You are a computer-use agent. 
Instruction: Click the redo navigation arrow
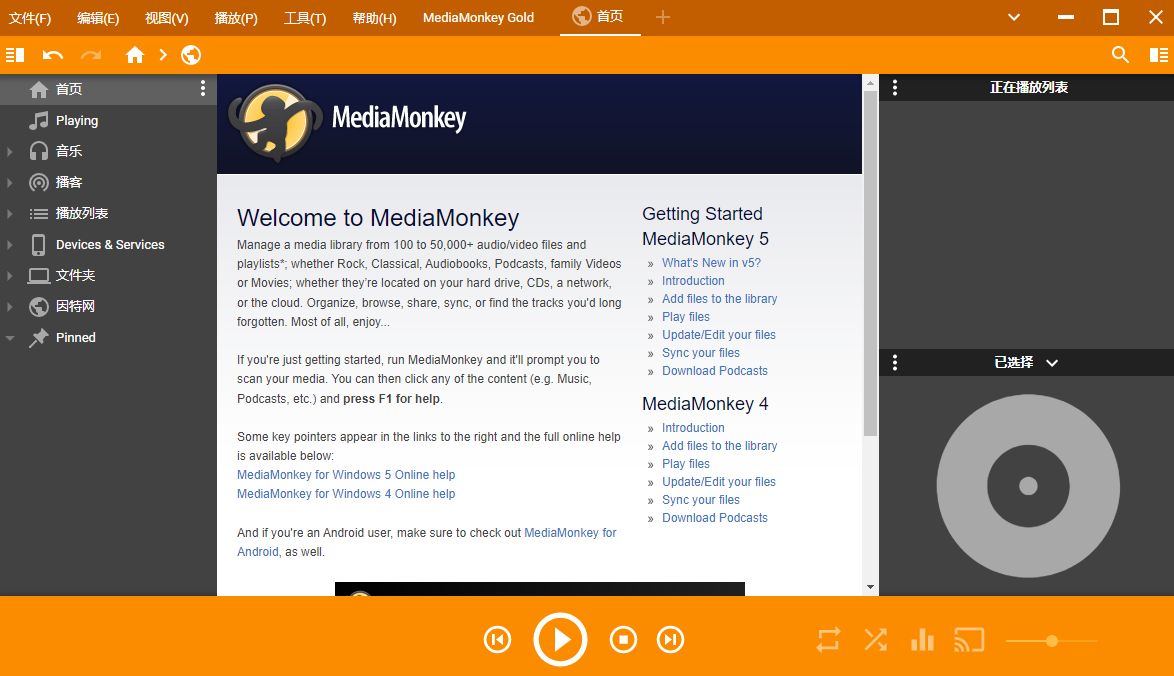pos(91,55)
